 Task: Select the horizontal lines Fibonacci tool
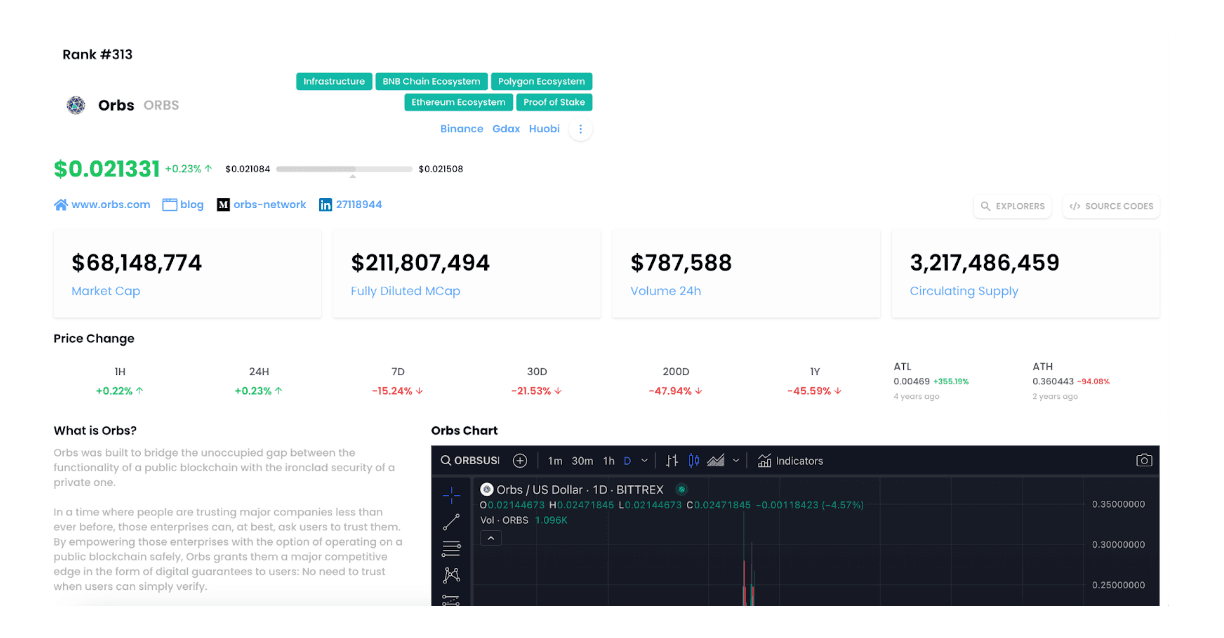click(451, 548)
